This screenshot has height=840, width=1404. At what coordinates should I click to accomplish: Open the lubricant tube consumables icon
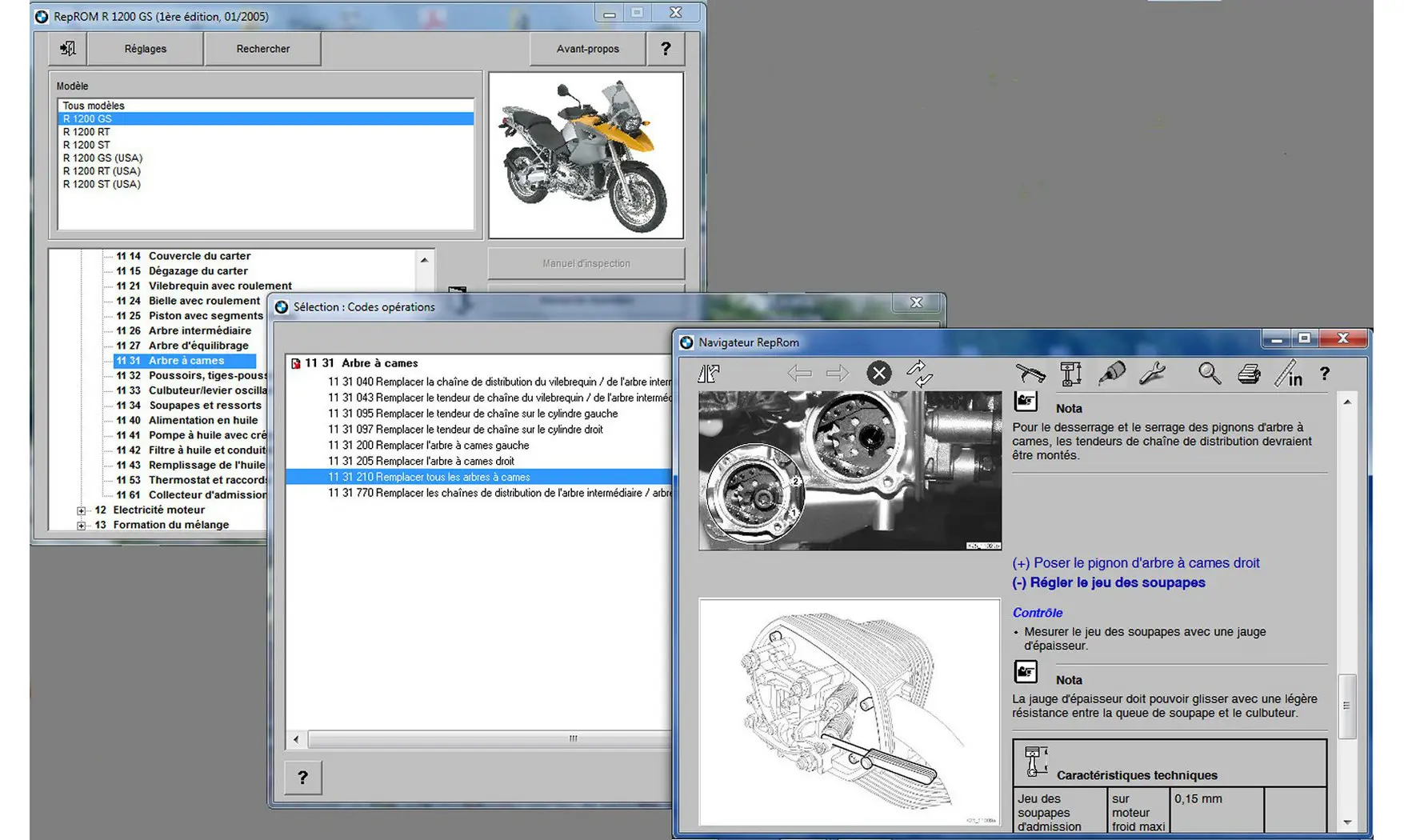[x=1111, y=373]
